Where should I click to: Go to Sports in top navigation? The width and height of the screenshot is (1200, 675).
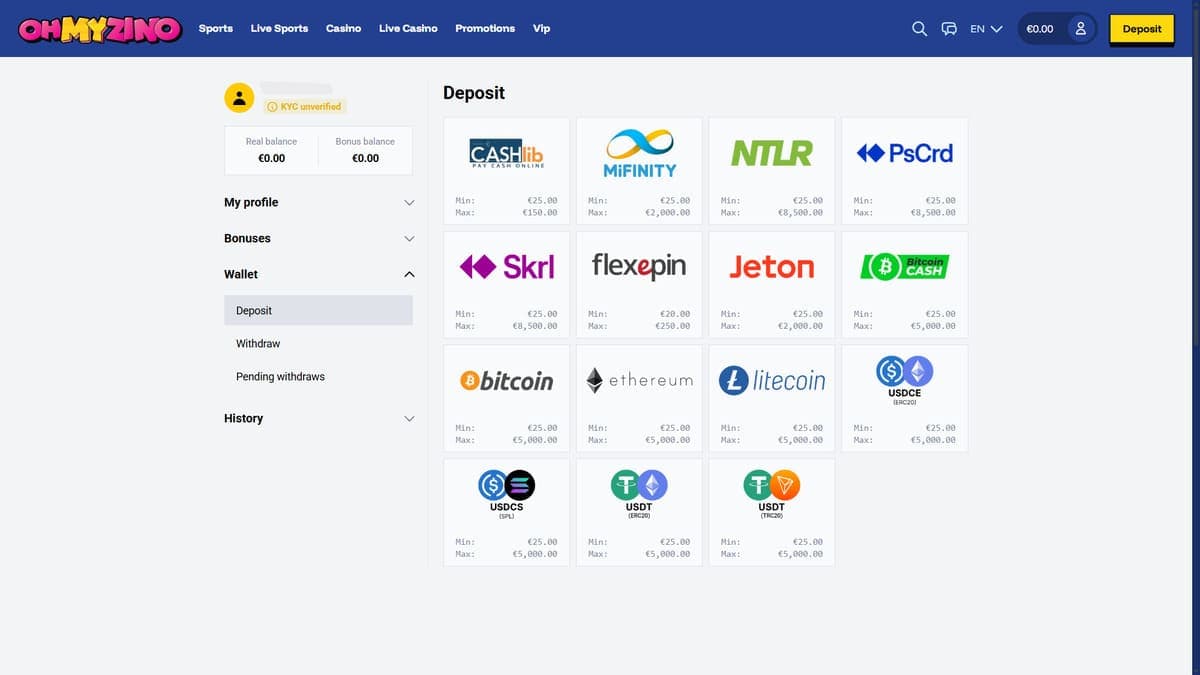point(215,28)
